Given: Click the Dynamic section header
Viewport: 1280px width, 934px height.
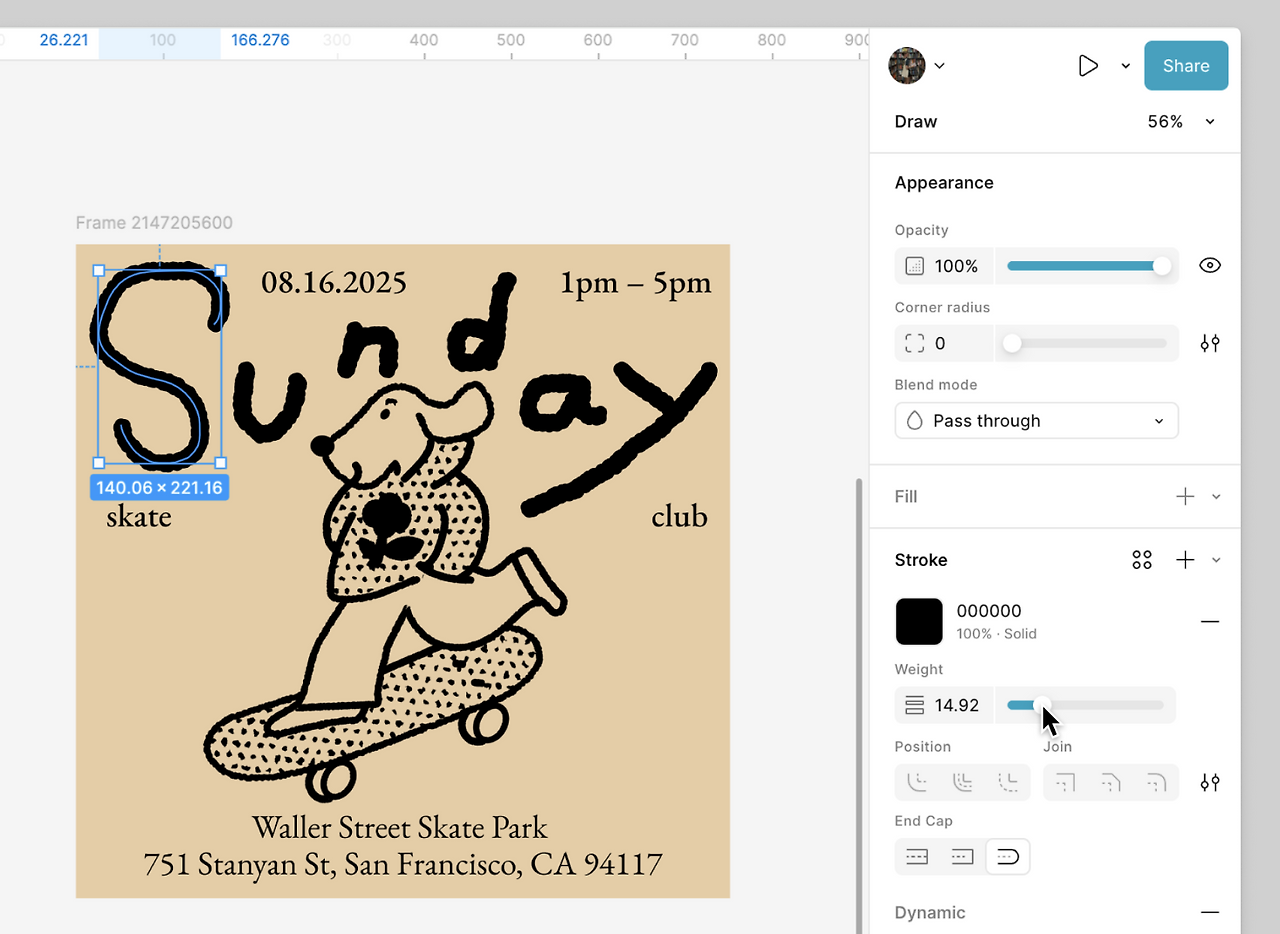Looking at the screenshot, I should (930, 912).
